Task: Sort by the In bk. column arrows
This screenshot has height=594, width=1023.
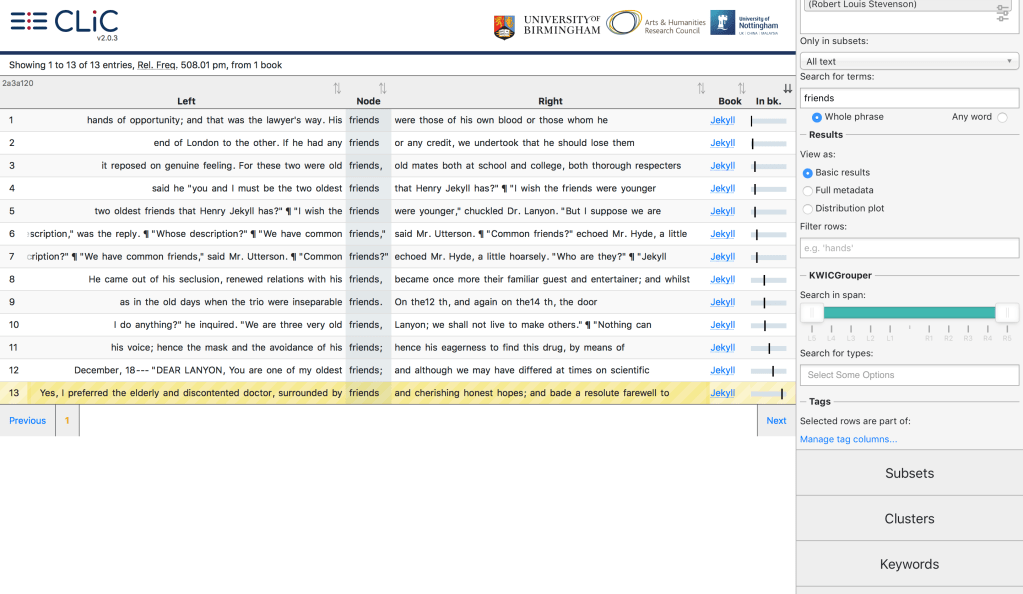Action: pyautogui.click(x=787, y=89)
